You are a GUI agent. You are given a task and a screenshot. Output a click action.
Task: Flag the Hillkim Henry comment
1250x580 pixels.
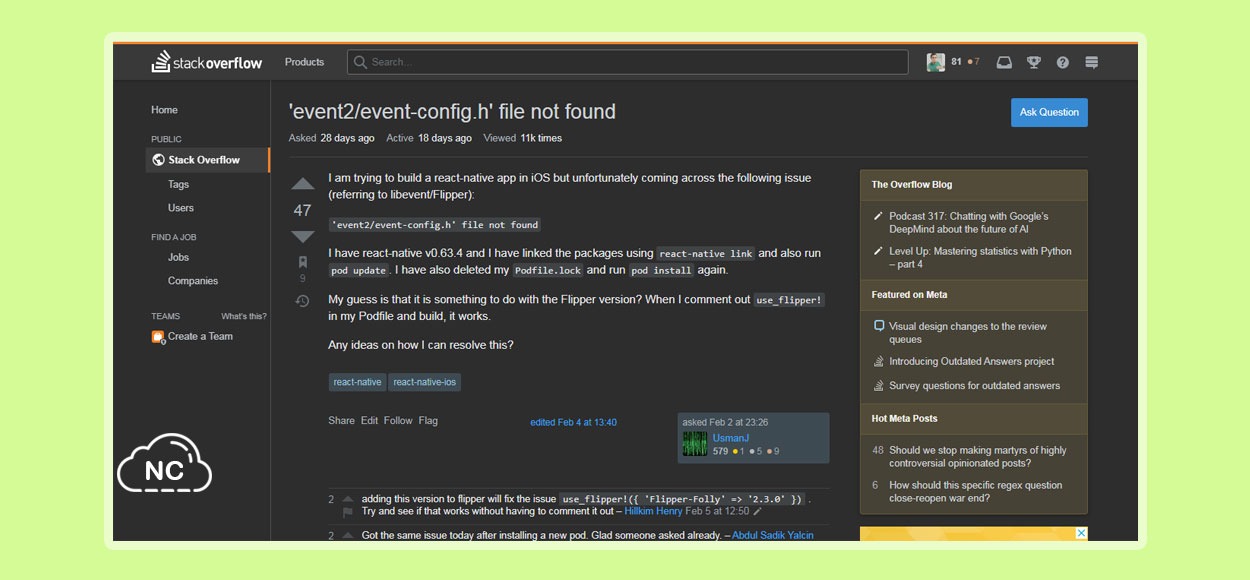pyautogui.click(x=348, y=512)
